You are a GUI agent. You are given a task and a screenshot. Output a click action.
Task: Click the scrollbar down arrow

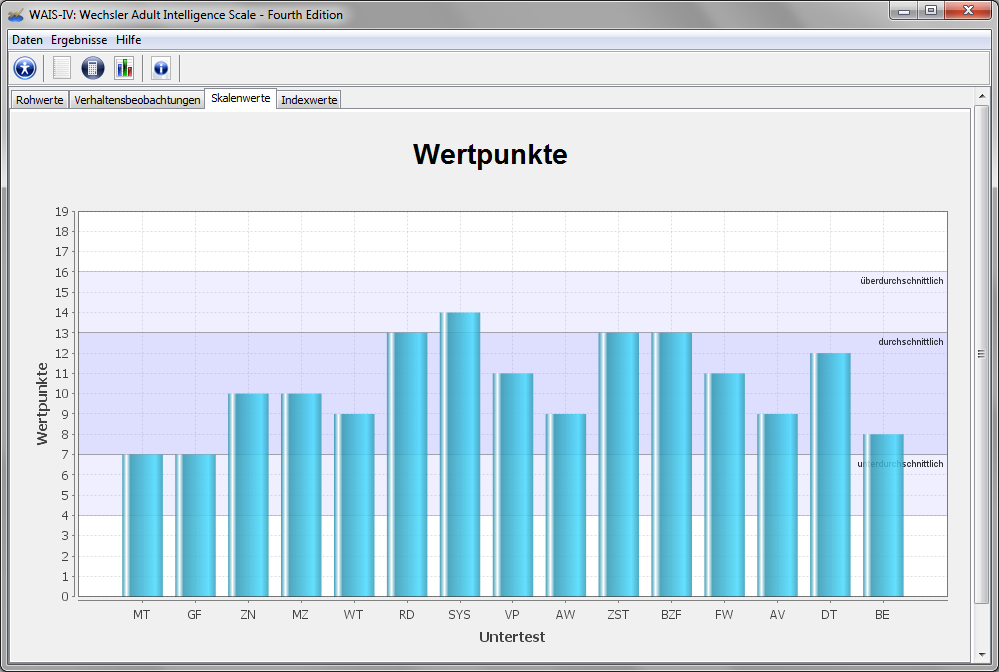point(981,652)
